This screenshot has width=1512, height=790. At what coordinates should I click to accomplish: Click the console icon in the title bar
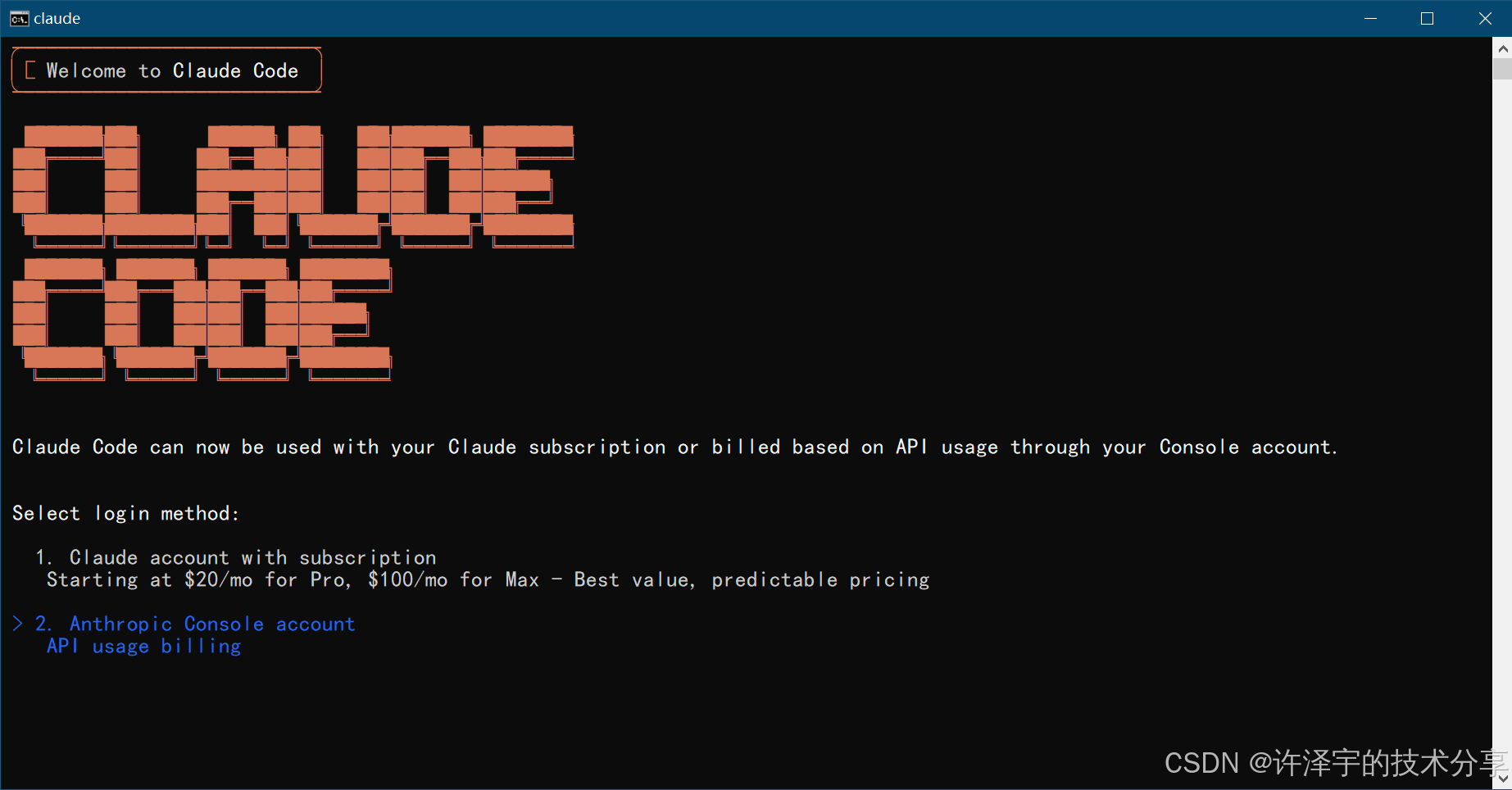(20, 19)
